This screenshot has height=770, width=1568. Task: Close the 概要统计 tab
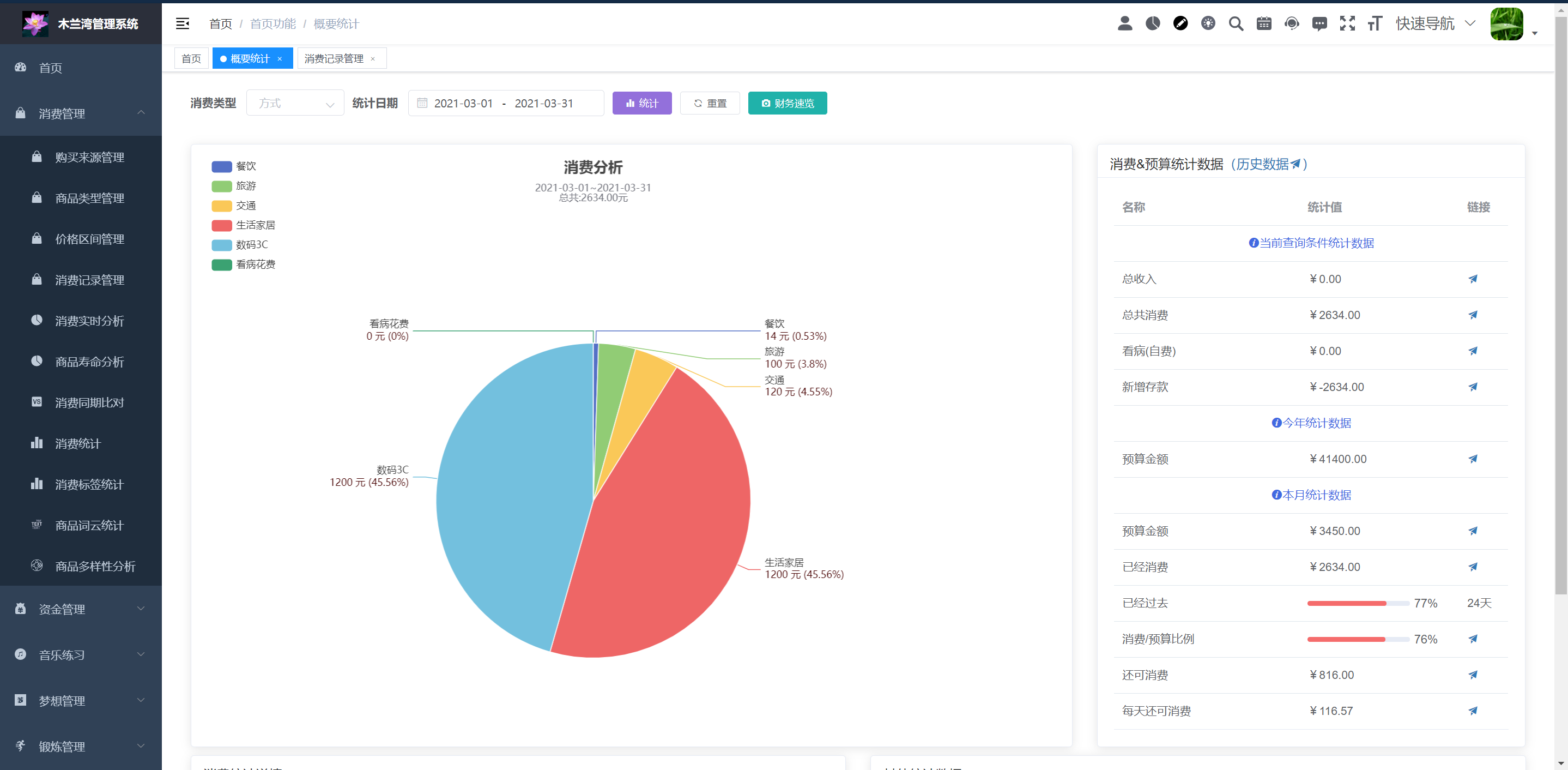pyautogui.click(x=280, y=58)
